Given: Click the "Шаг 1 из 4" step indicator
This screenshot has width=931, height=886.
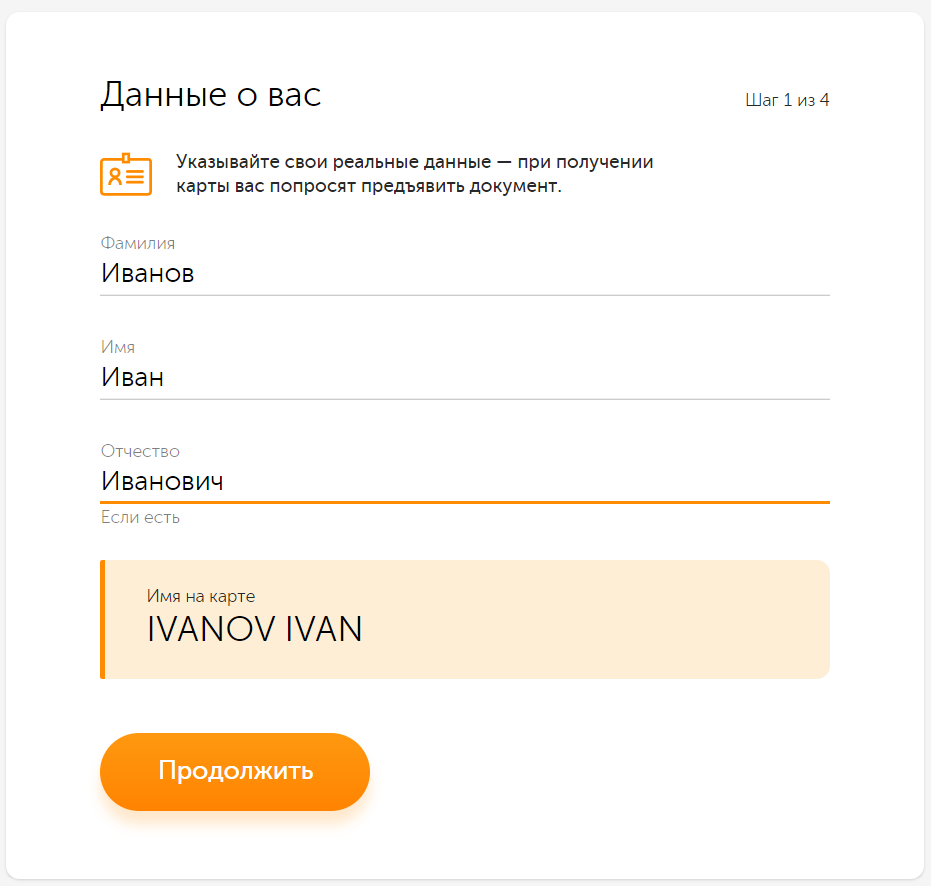Looking at the screenshot, I should [787, 101].
